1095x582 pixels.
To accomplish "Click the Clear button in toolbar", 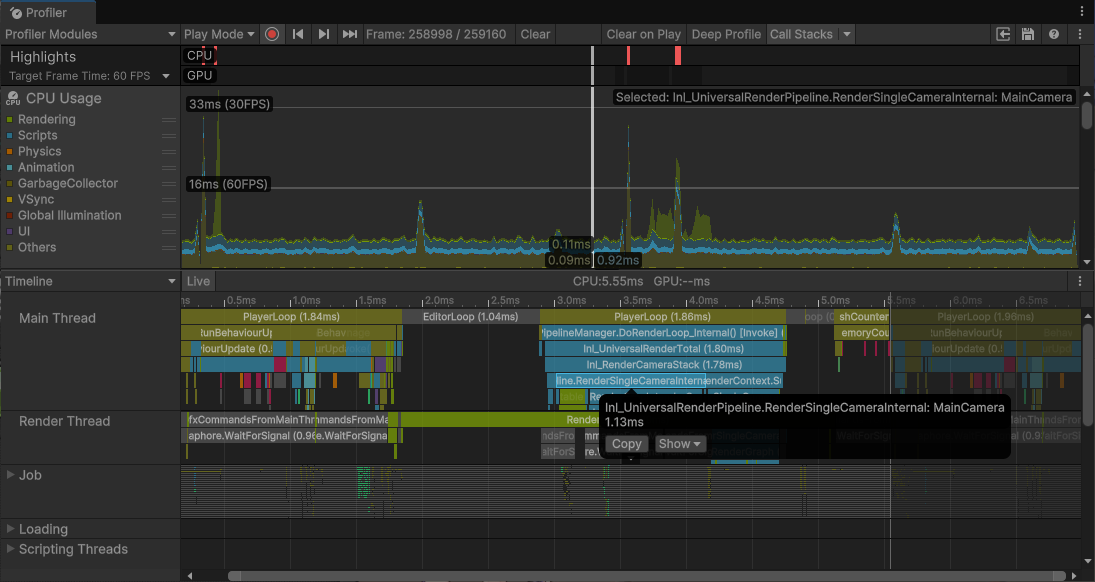I will [535, 34].
